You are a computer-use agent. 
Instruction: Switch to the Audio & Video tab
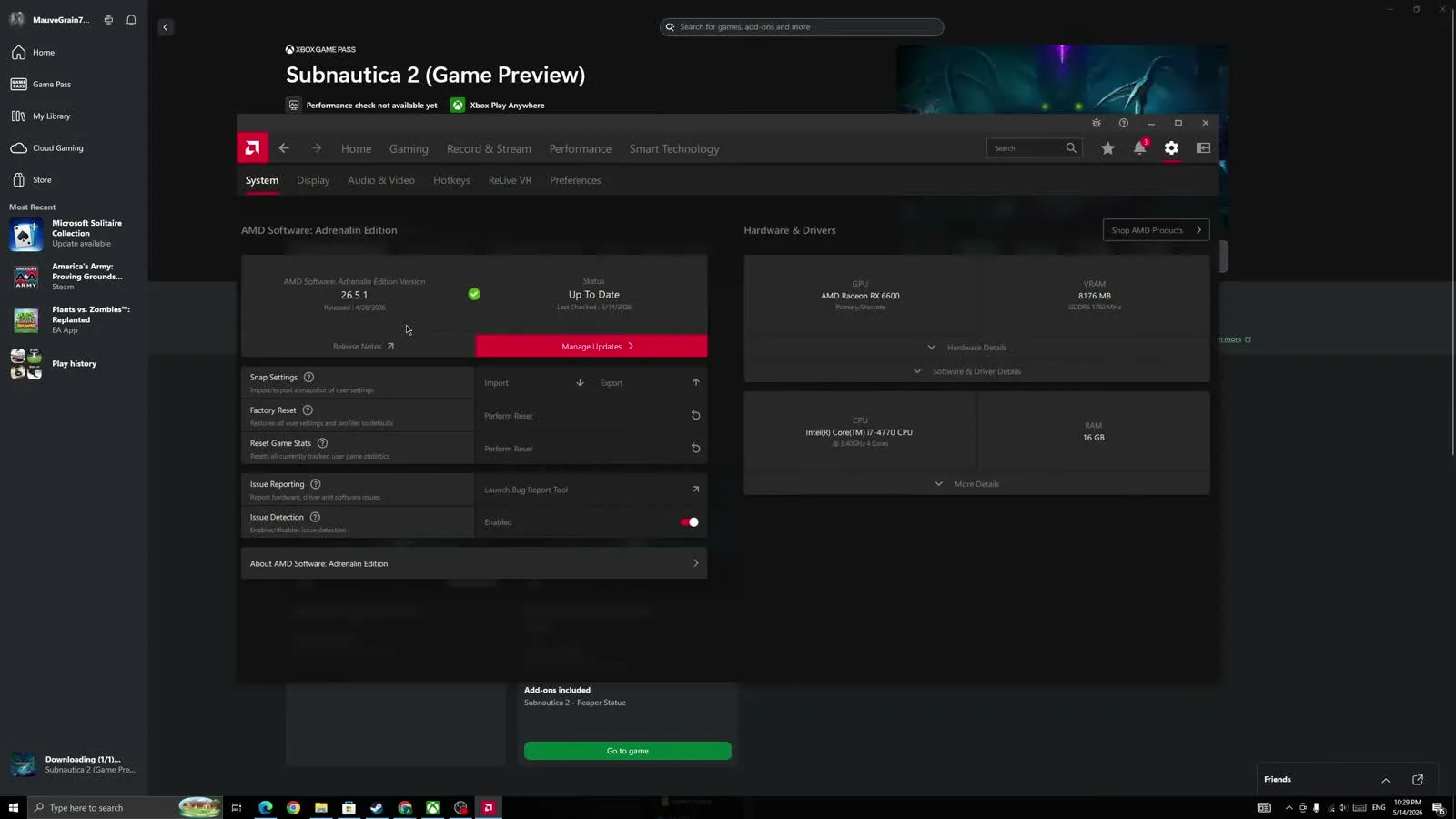[381, 180]
